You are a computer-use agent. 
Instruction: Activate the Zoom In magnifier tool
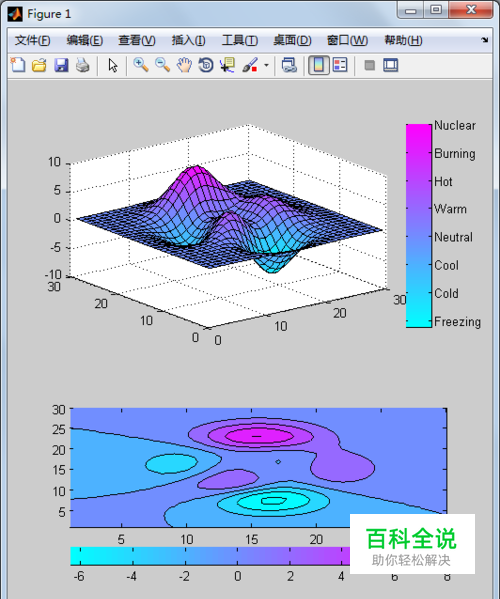(141, 65)
